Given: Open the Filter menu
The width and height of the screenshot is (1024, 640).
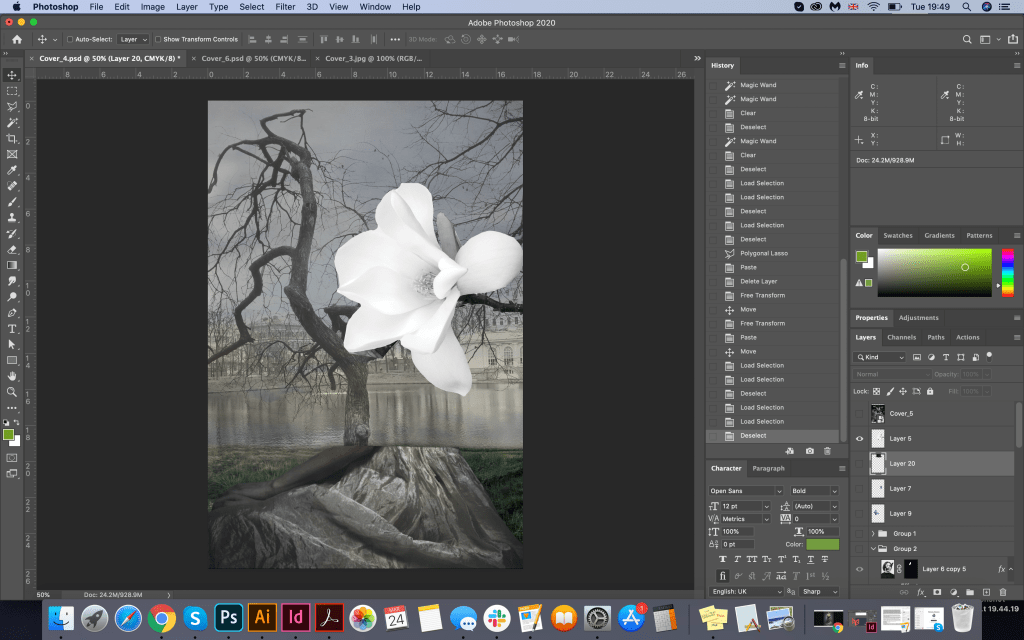Looking at the screenshot, I should click(285, 7).
